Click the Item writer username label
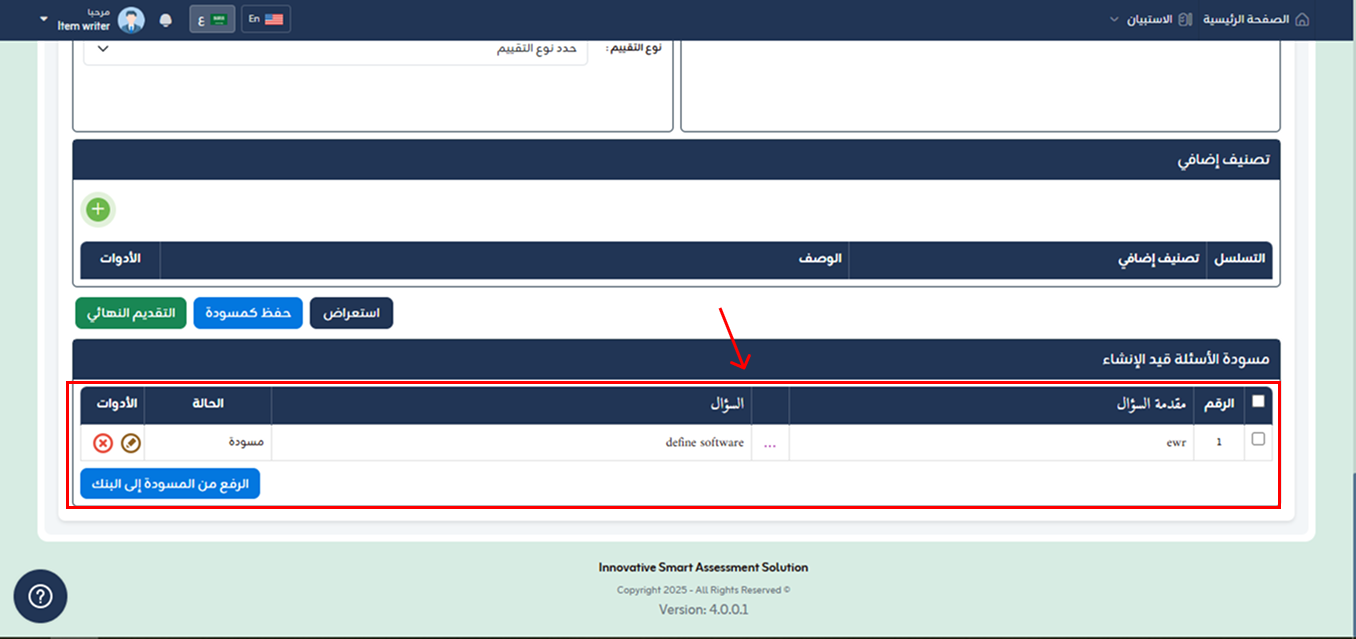 (84, 26)
